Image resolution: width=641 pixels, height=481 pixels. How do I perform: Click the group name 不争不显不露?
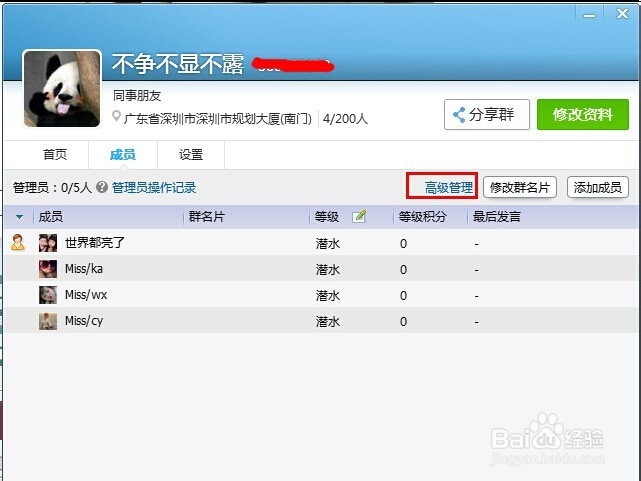tap(177, 64)
